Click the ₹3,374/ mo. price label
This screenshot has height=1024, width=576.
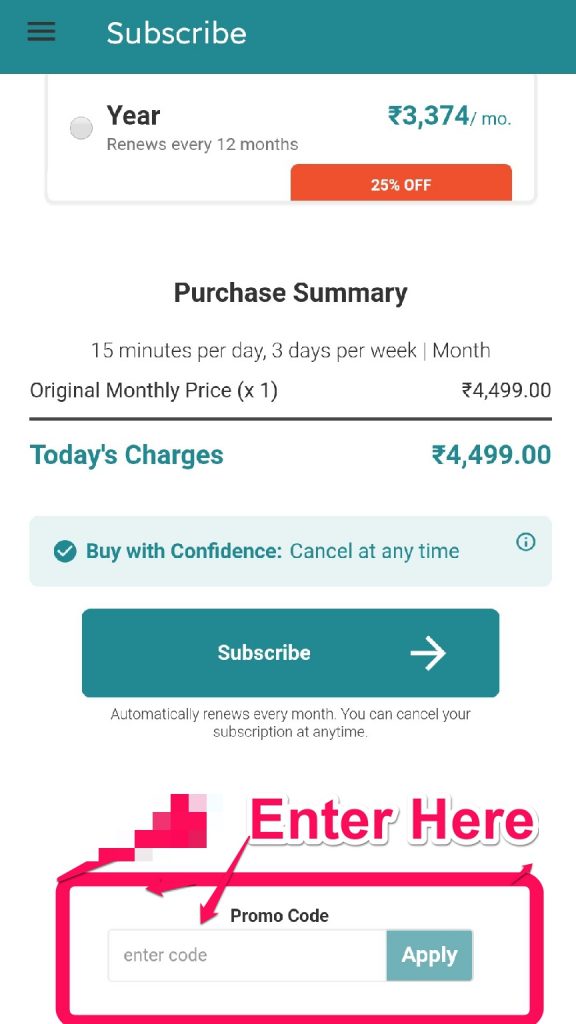[450, 116]
